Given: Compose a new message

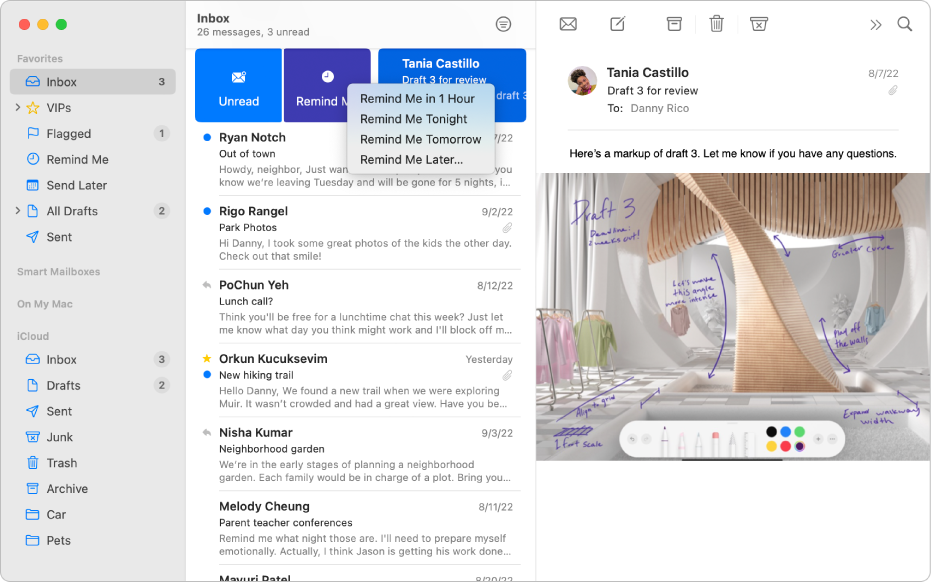Looking at the screenshot, I should [x=617, y=22].
